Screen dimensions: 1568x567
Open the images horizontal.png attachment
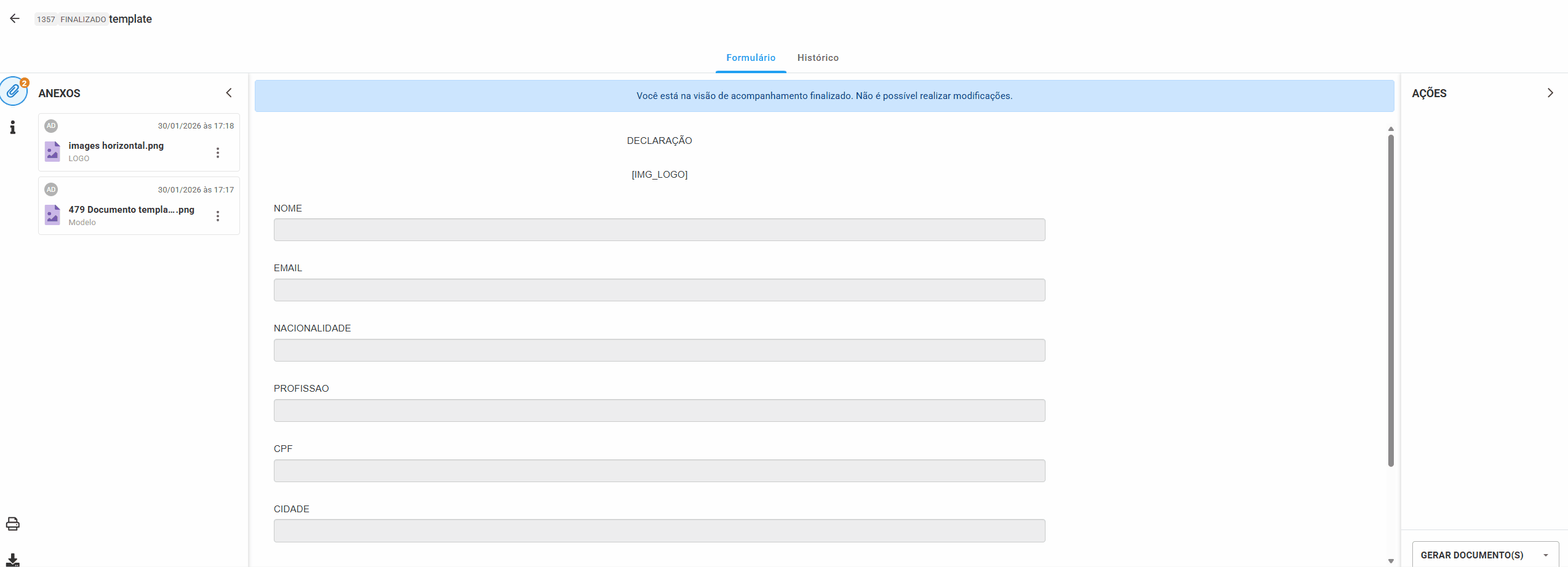tap(116, 146)
